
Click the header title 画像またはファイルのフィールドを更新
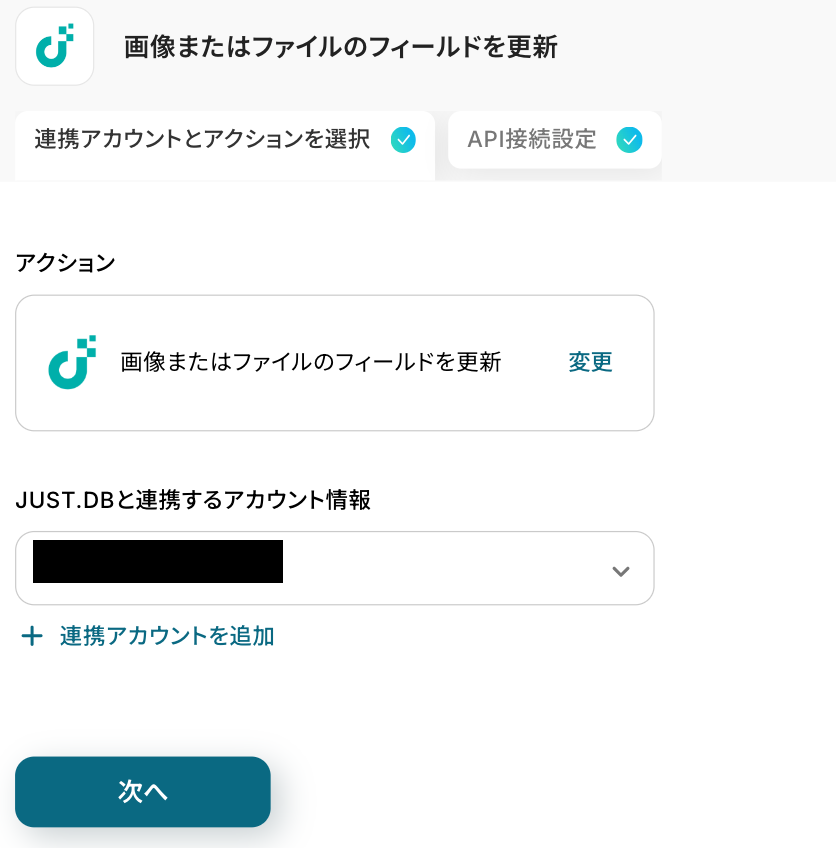(340, 47)
